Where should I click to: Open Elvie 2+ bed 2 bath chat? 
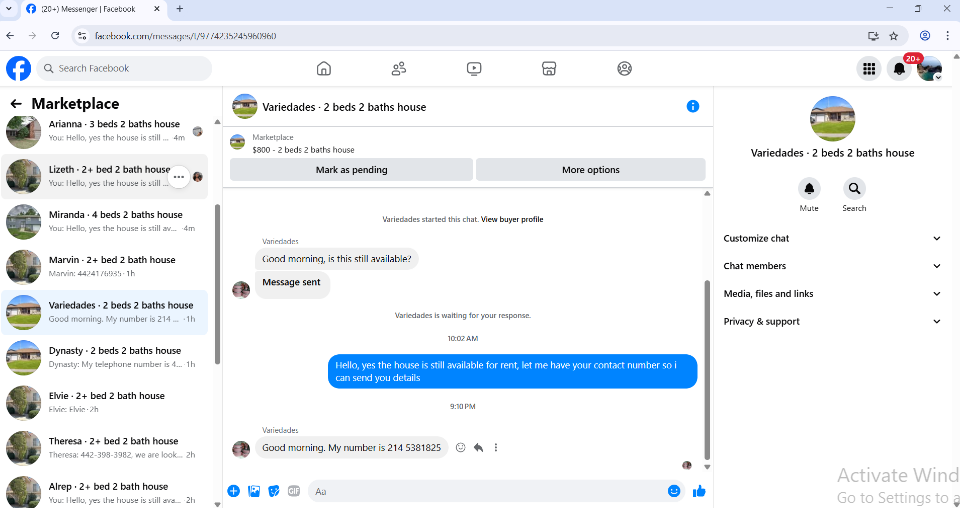(105, 403)
